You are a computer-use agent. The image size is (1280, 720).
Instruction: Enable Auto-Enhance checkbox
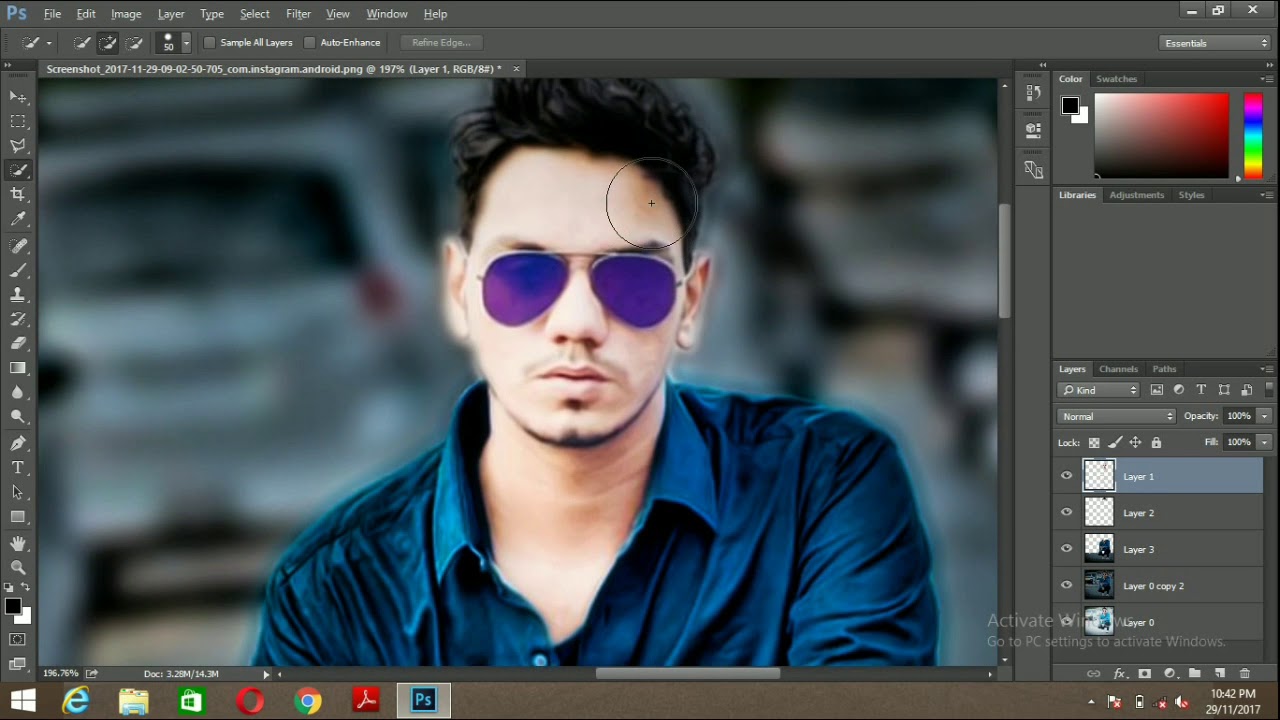[x=309, y=43]
